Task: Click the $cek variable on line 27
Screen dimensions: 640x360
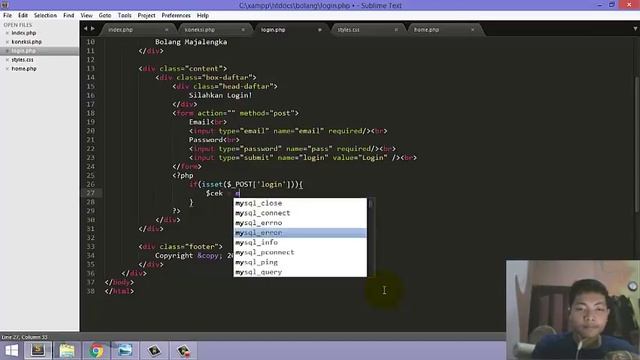Action: [214, 193]
